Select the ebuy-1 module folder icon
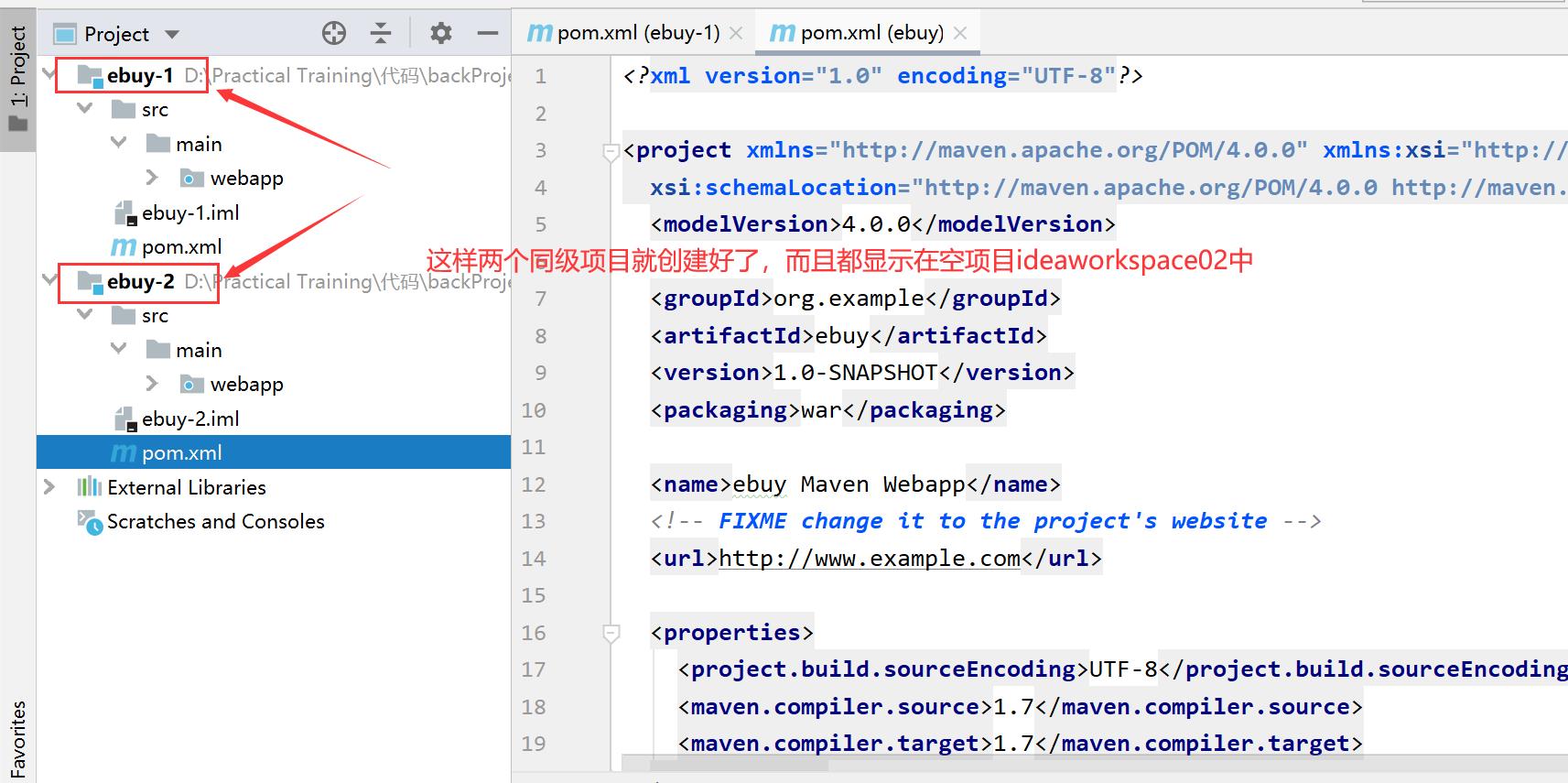This screenshot has height=783, width=1568. [90, 76]
